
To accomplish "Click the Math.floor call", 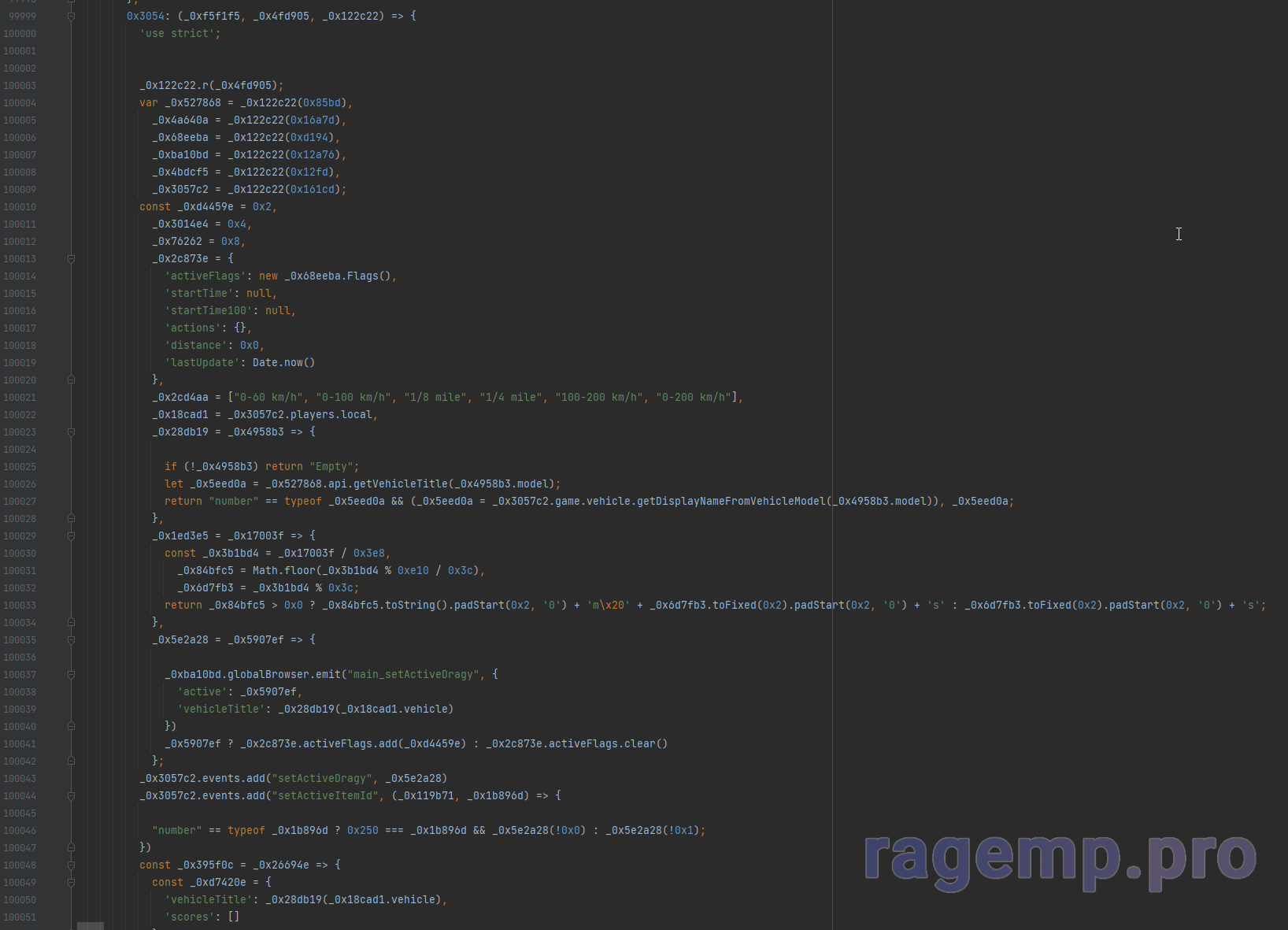I will [x=284, y=570].
